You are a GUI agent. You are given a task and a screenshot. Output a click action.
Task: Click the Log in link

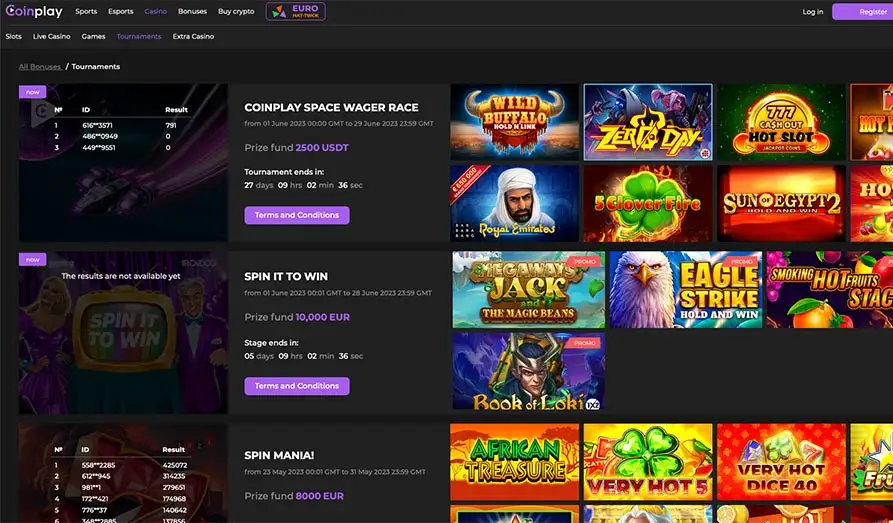point(813,12)
